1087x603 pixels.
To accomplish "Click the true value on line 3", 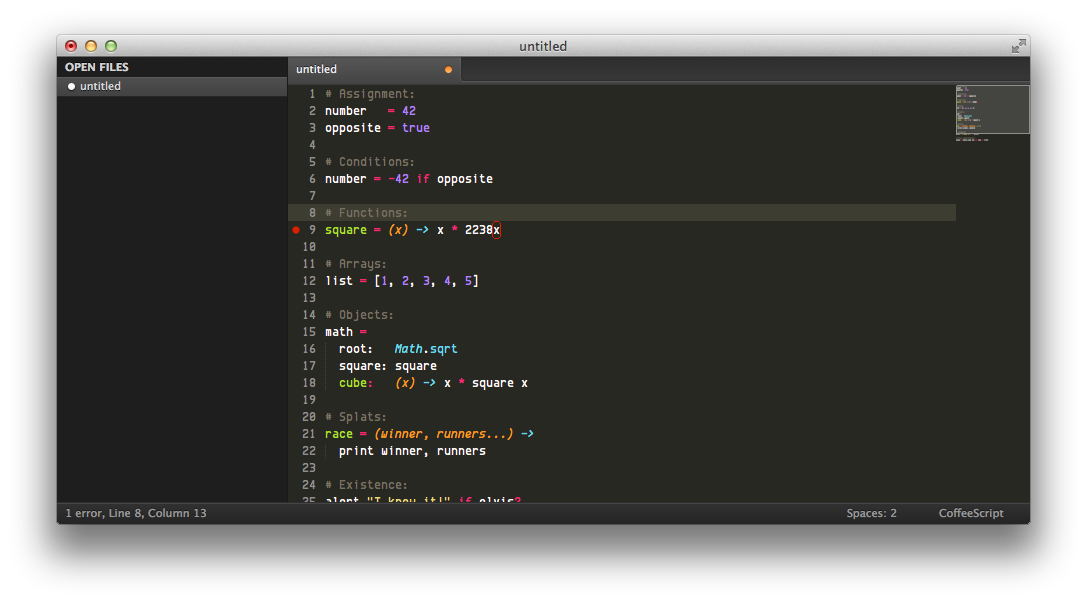I will (415, 127).
